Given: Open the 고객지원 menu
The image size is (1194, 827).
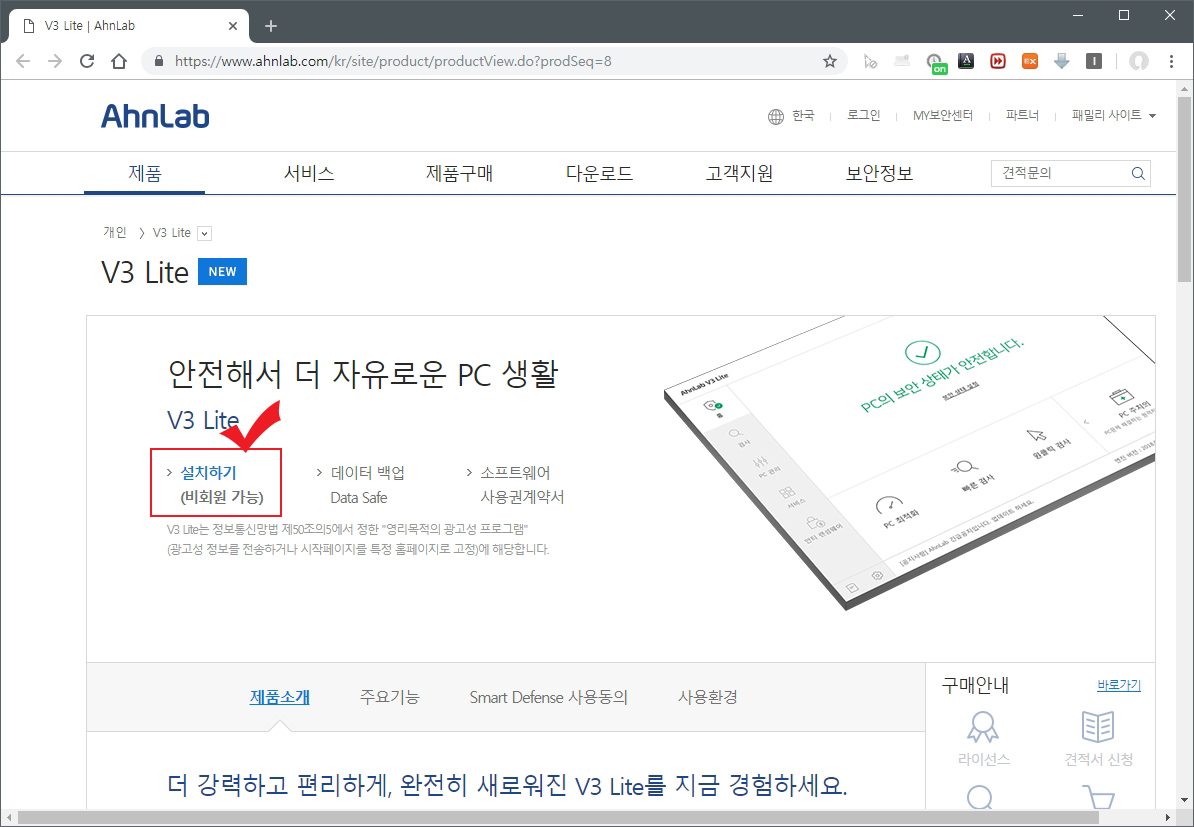Looking at the screenshot, I should point(739,173).
